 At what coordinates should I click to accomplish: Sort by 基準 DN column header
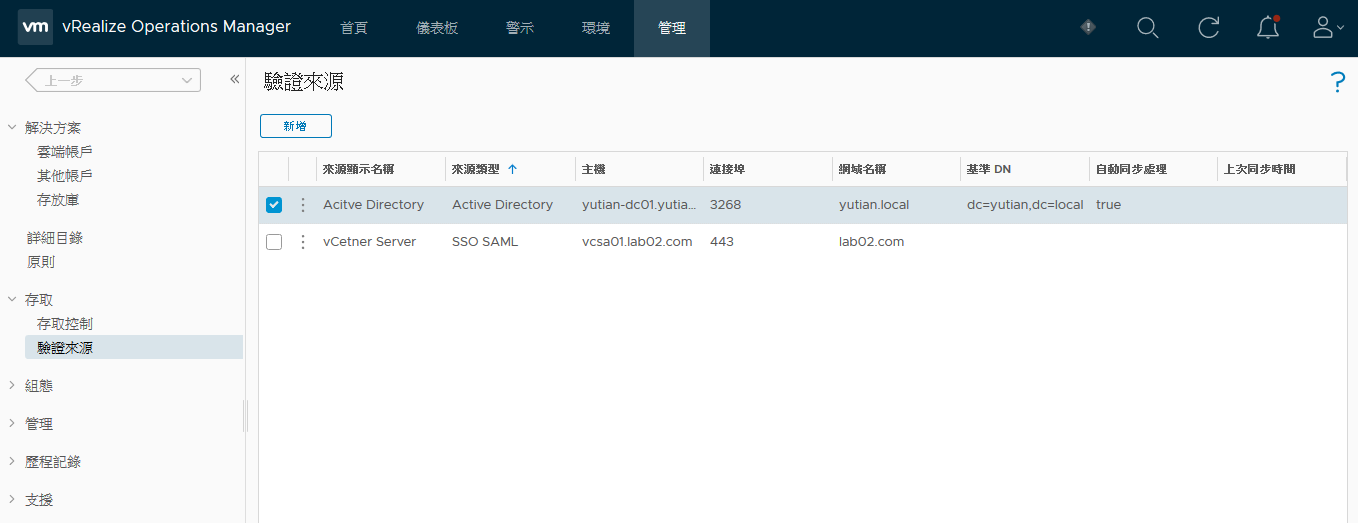pyautogui.click(x=989, y=169)
